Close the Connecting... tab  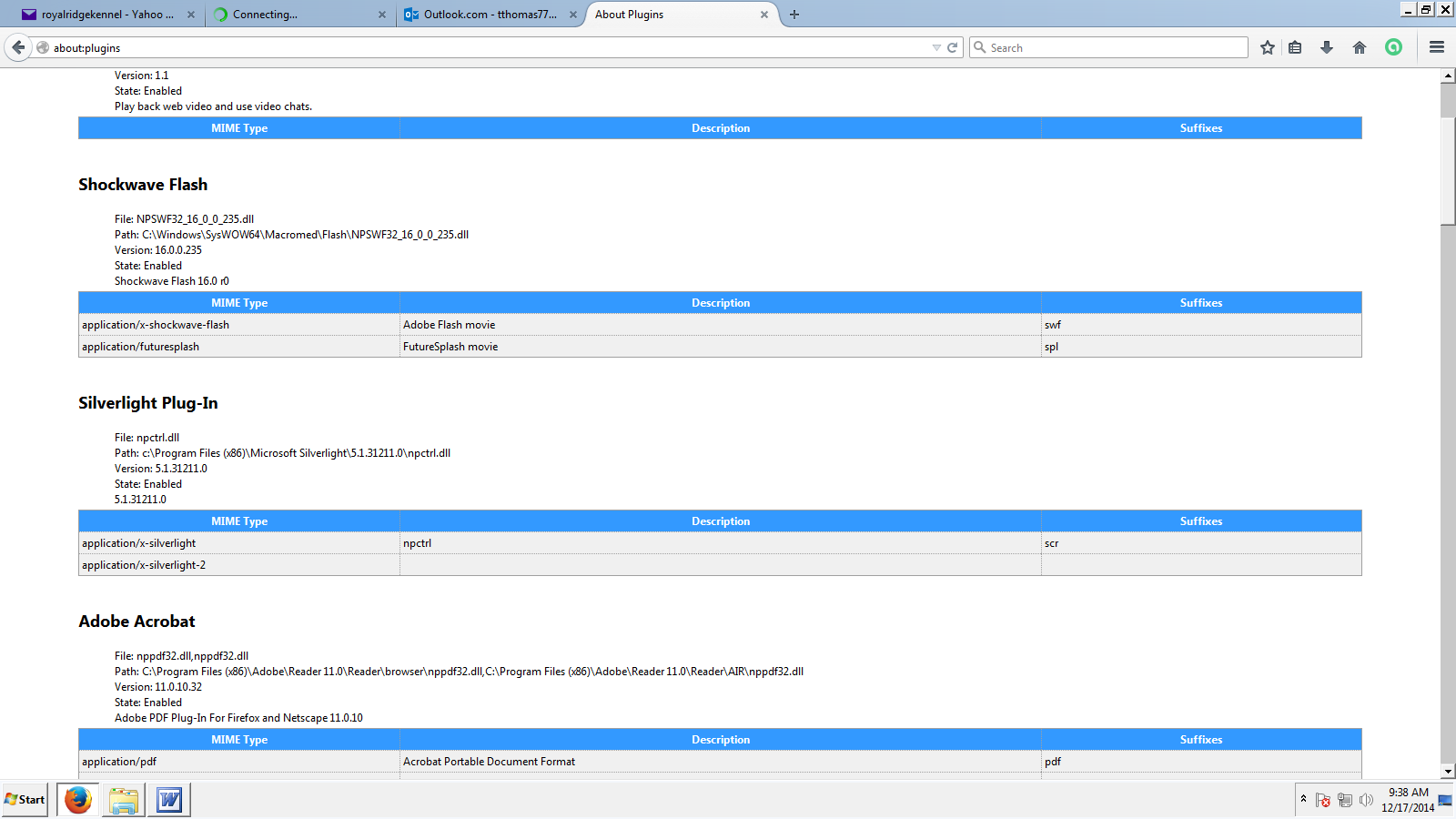click(x=382, y=15)
